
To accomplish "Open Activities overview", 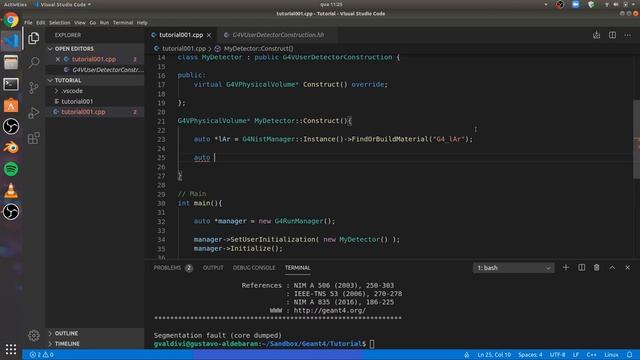I will point(15,4).
